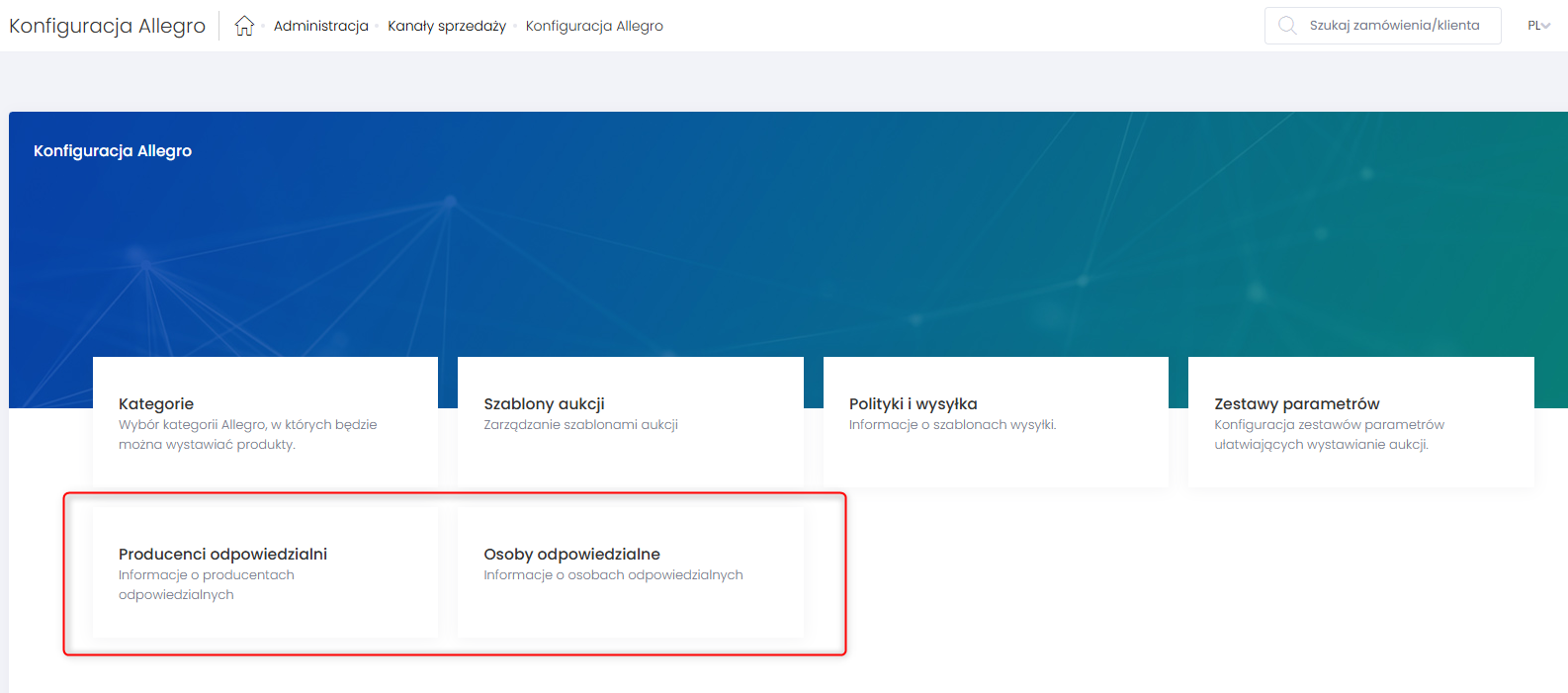Open the home icon in breadcrumb
Viewport: 1568px width, 693px height.
click(244, 26)
